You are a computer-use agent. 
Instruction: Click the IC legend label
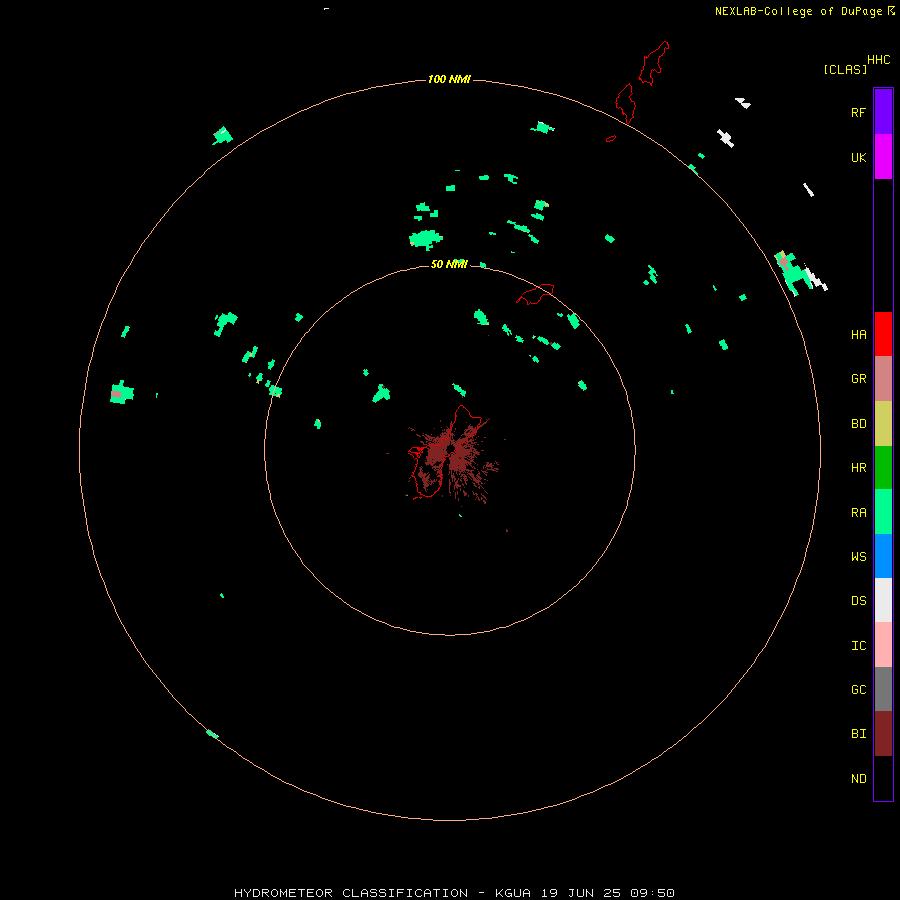(858, 645)
